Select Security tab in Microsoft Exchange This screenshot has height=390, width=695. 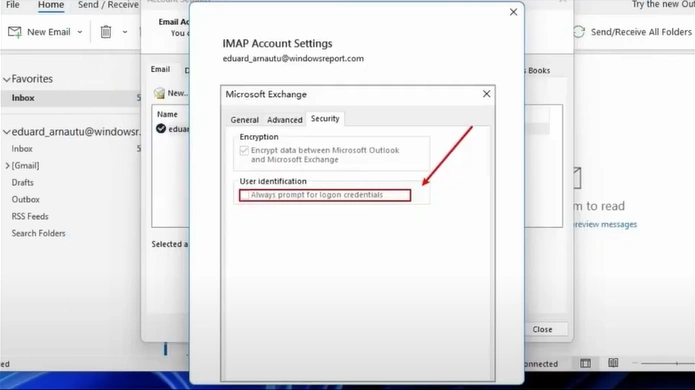coord(325,118)
